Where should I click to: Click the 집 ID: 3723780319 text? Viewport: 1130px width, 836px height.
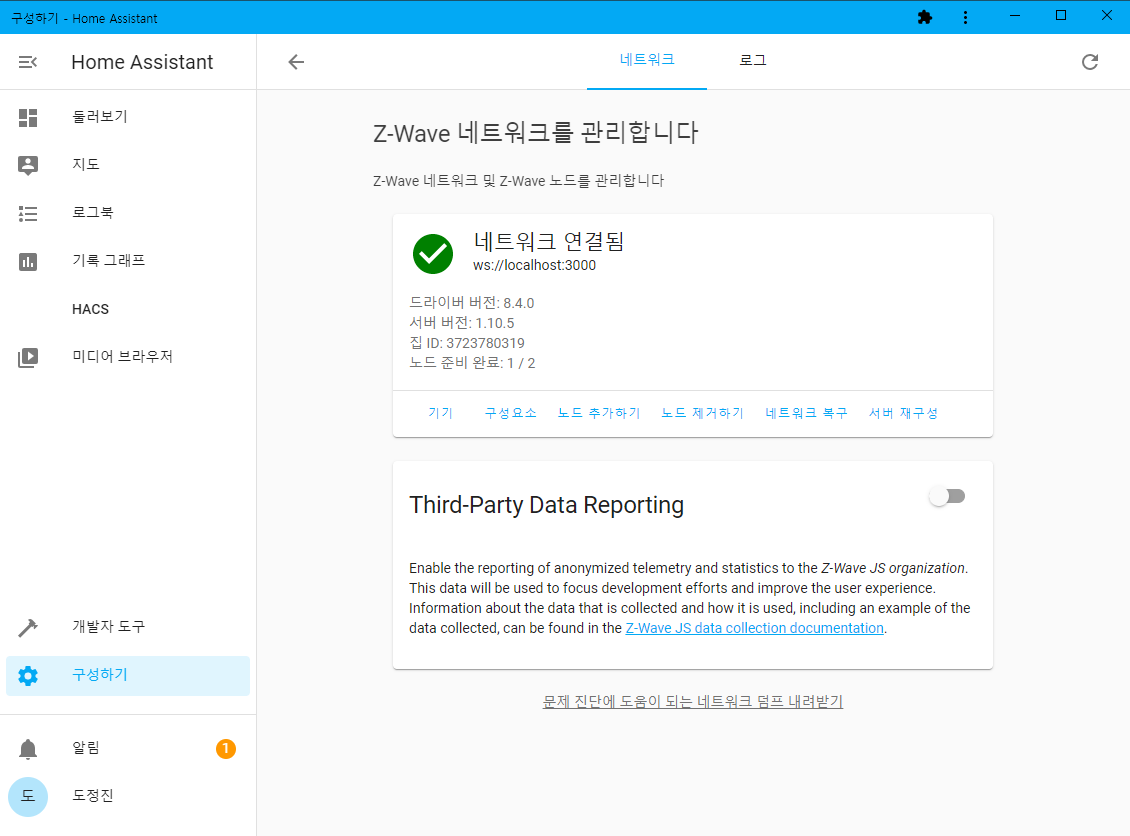[x=467, y=343]
